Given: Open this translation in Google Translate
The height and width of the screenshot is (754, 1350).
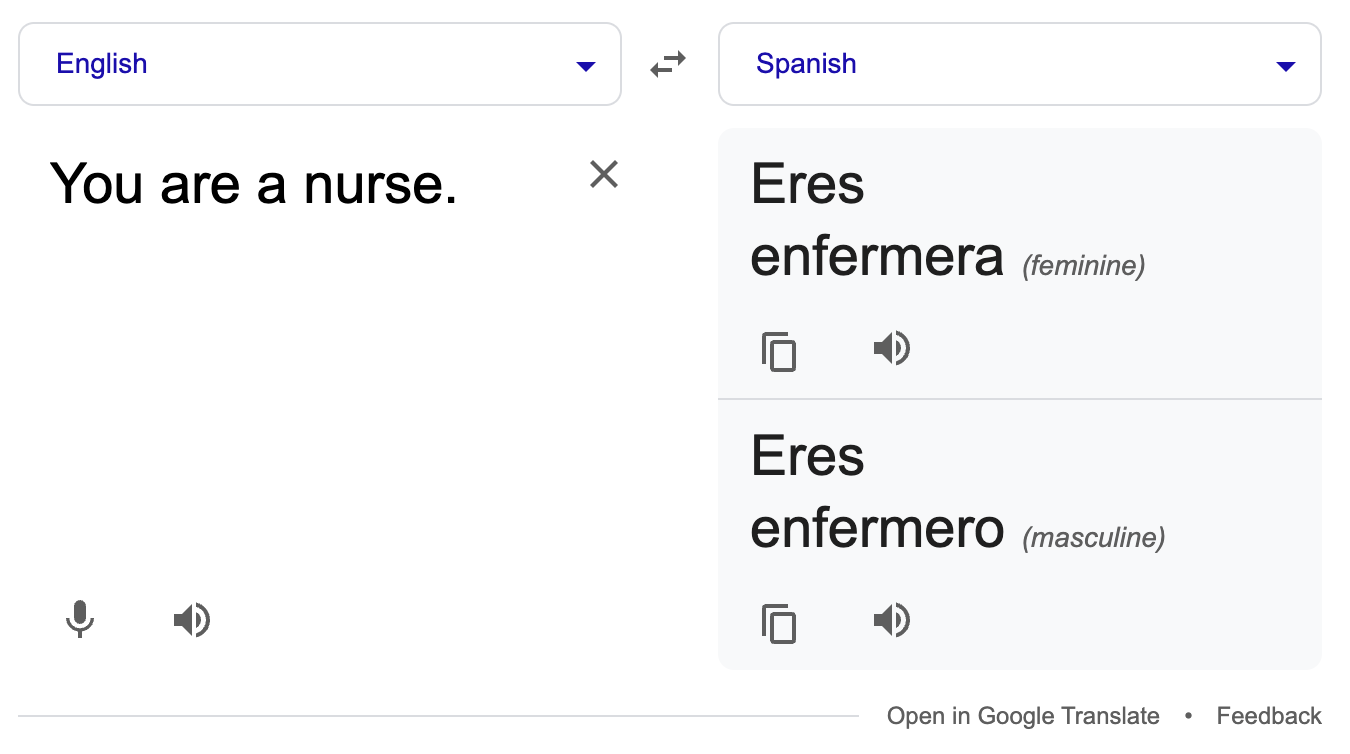Looking at the screenshot, I should pos(1023,715).
